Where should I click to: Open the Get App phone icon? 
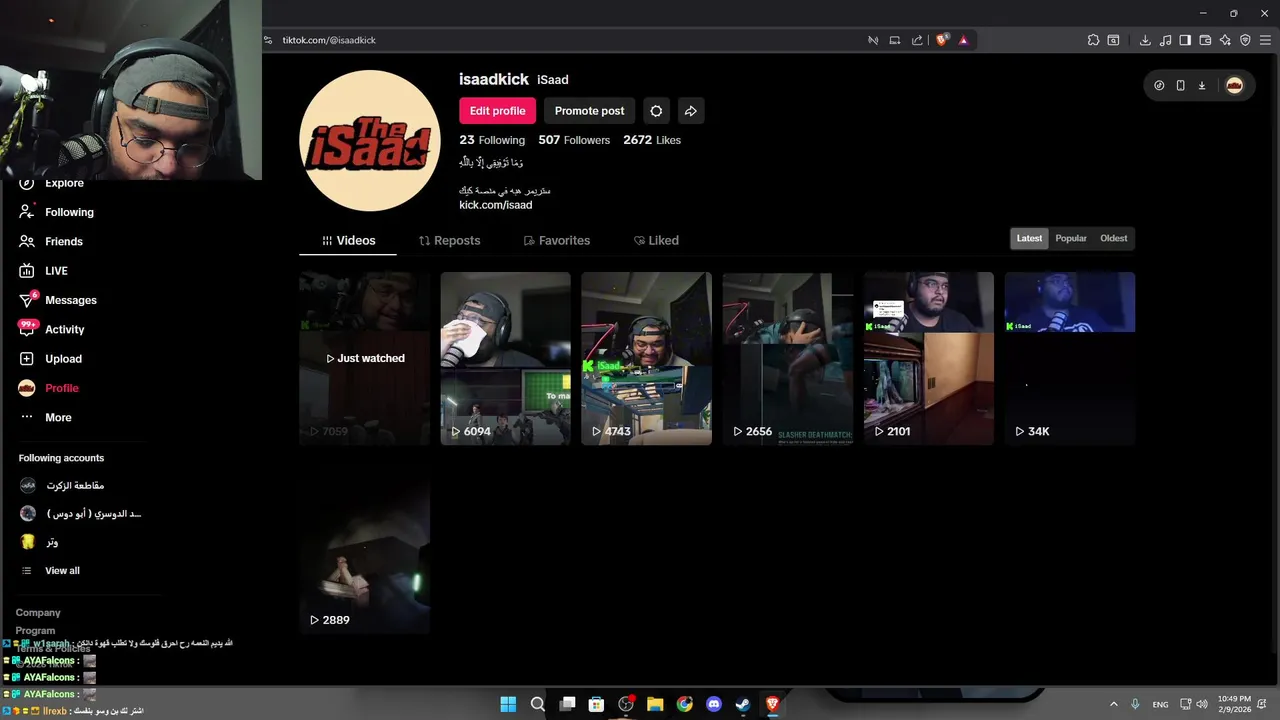coord(1180,85)
